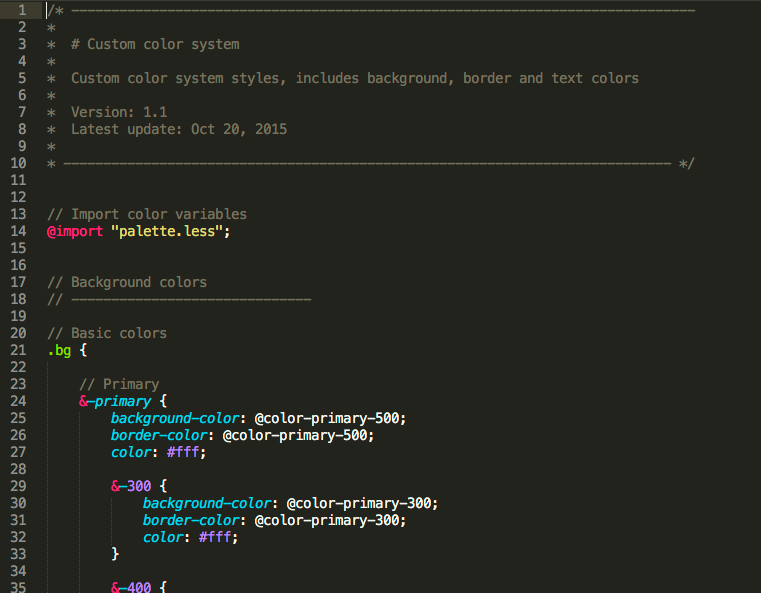Click the "Latest update: Oct 20, 2015" comment
761x593 pixels.
coord(179,129)
